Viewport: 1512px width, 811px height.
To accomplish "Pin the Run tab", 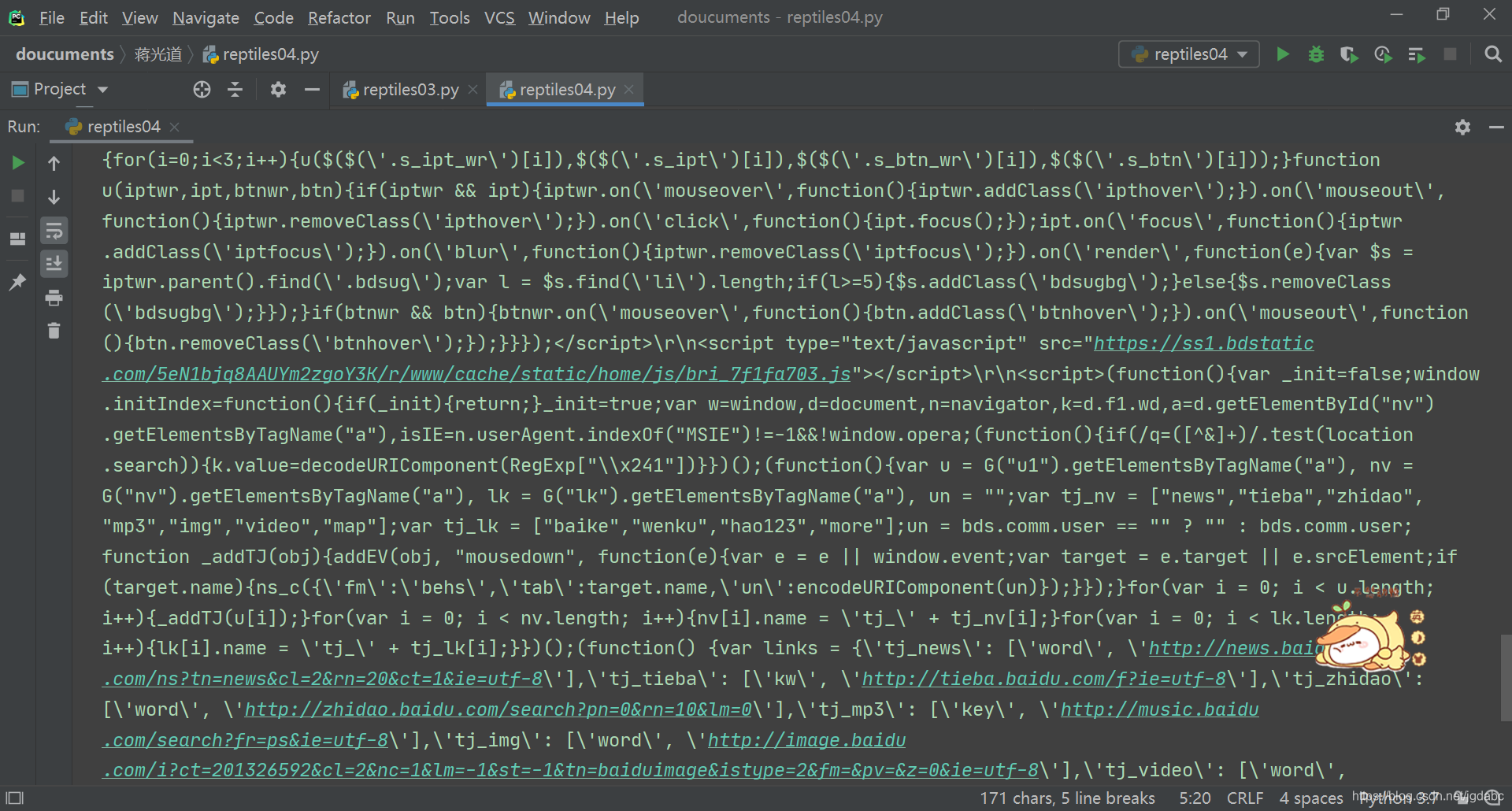I will pos(17,282).
